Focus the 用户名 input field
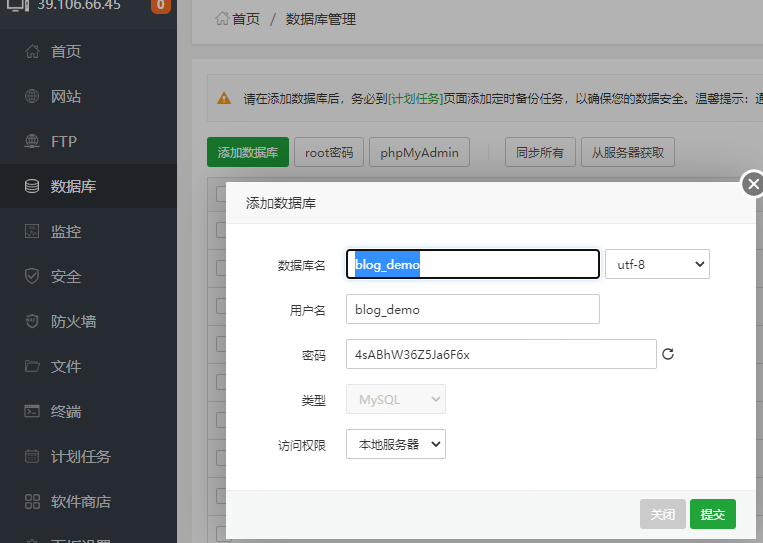The width and height of the screenshot is (763, 543). click(x=472, y=309)
